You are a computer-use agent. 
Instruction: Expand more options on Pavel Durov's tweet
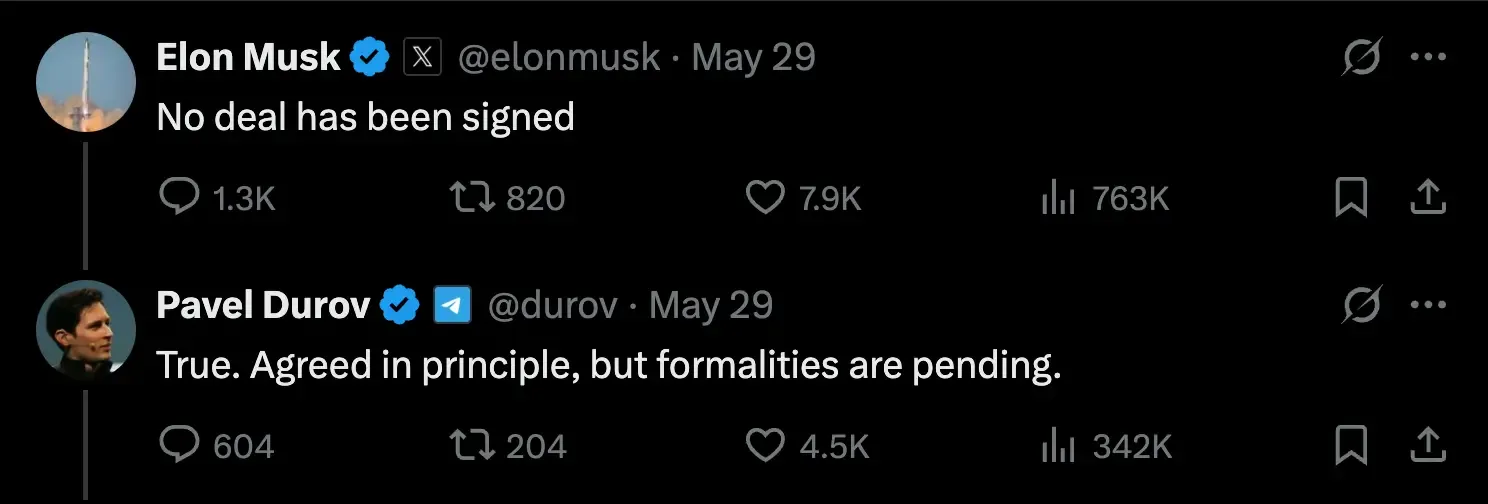(1428, 305)
